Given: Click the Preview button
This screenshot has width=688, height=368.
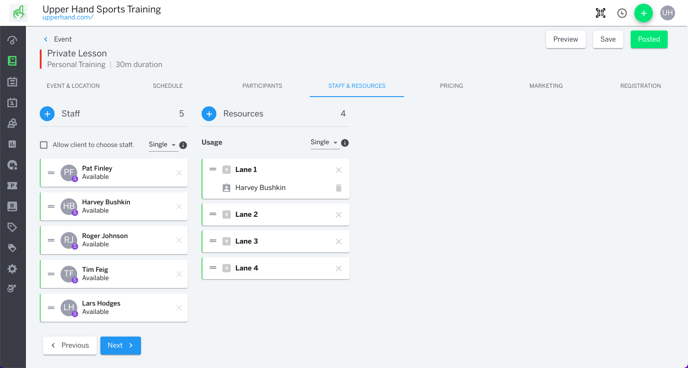Looking at the screenshot, I should click(x=566, y=39).
